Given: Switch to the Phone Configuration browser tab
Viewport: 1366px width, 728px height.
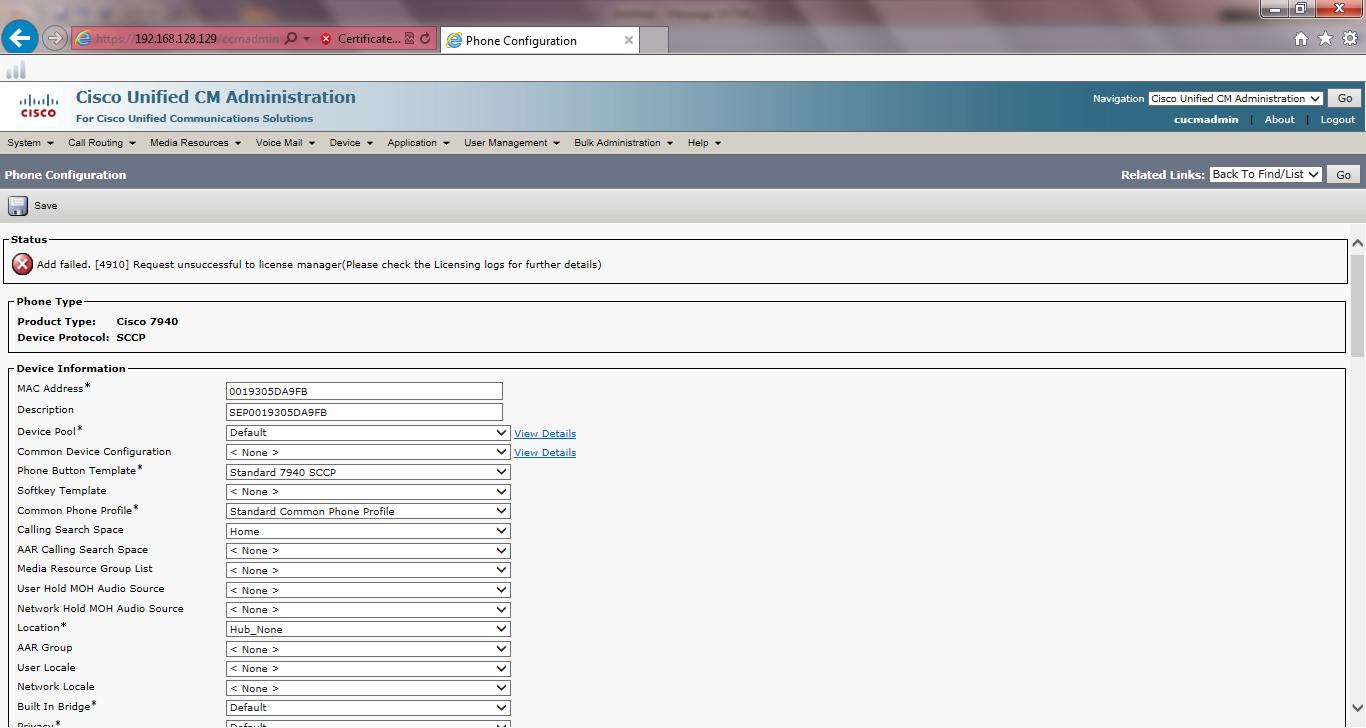Looking at the screenshot, I should coord(539,40).
